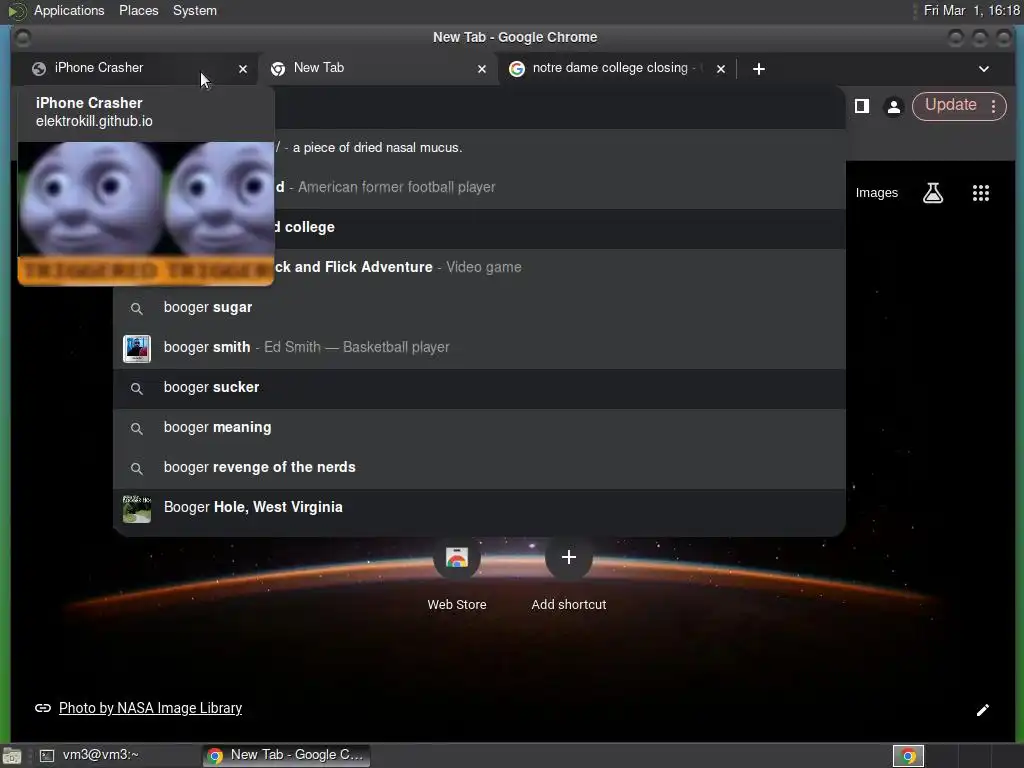This screenshot has height=768, width=1024.
Task: Open the Search Labs flask icon
Action: point(933,193)
